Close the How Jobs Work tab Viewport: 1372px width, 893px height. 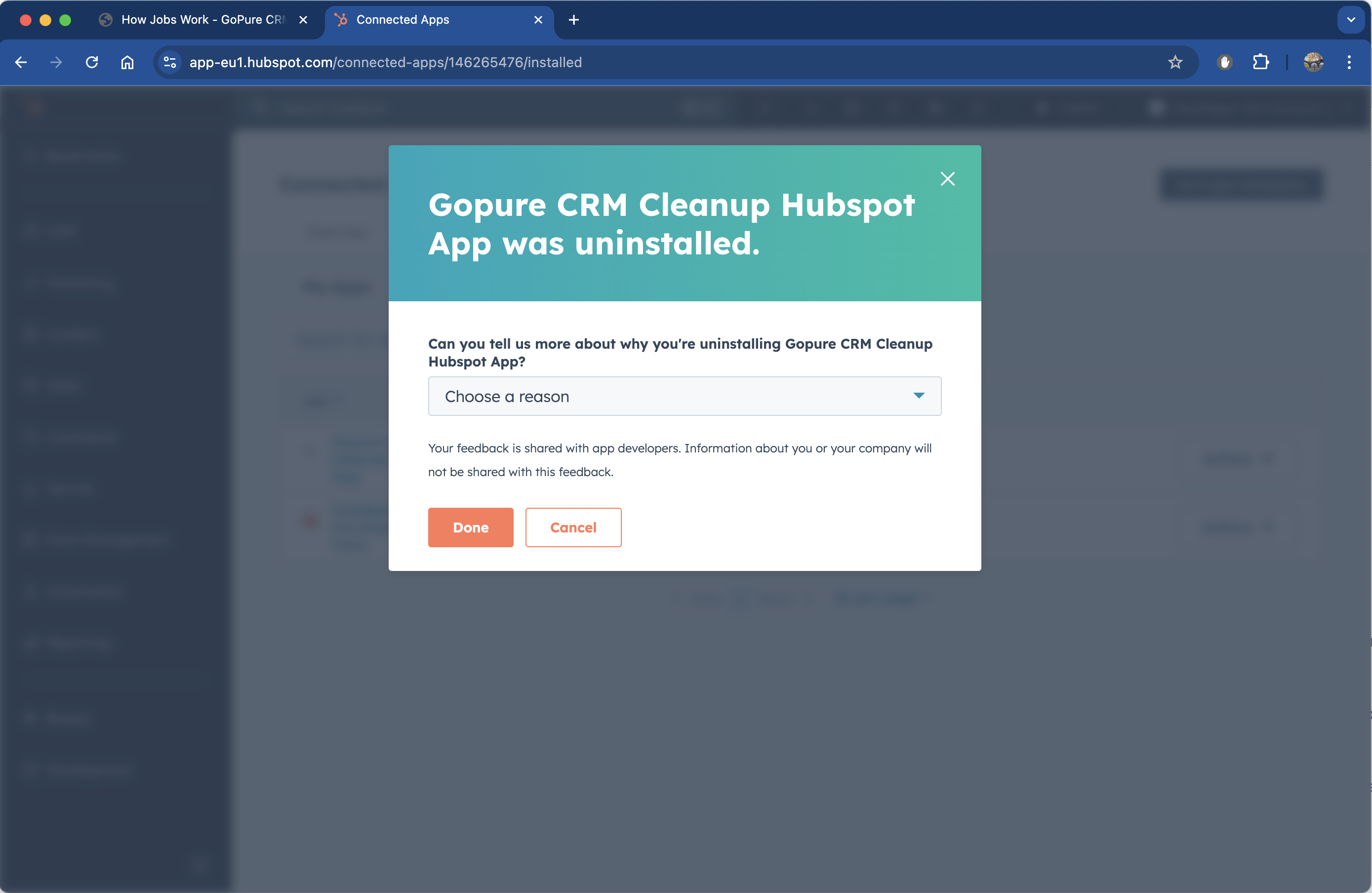[x=303, y=20]
